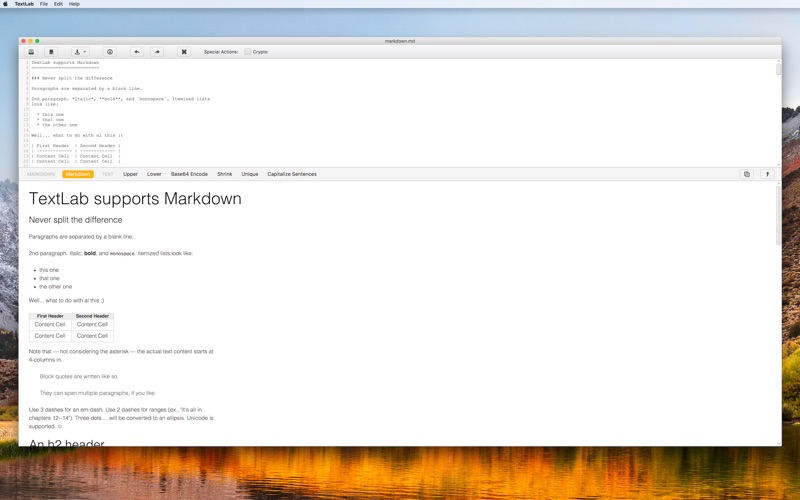800x500 pixels.
Task: Click the copy output icon
Action: 746,174
